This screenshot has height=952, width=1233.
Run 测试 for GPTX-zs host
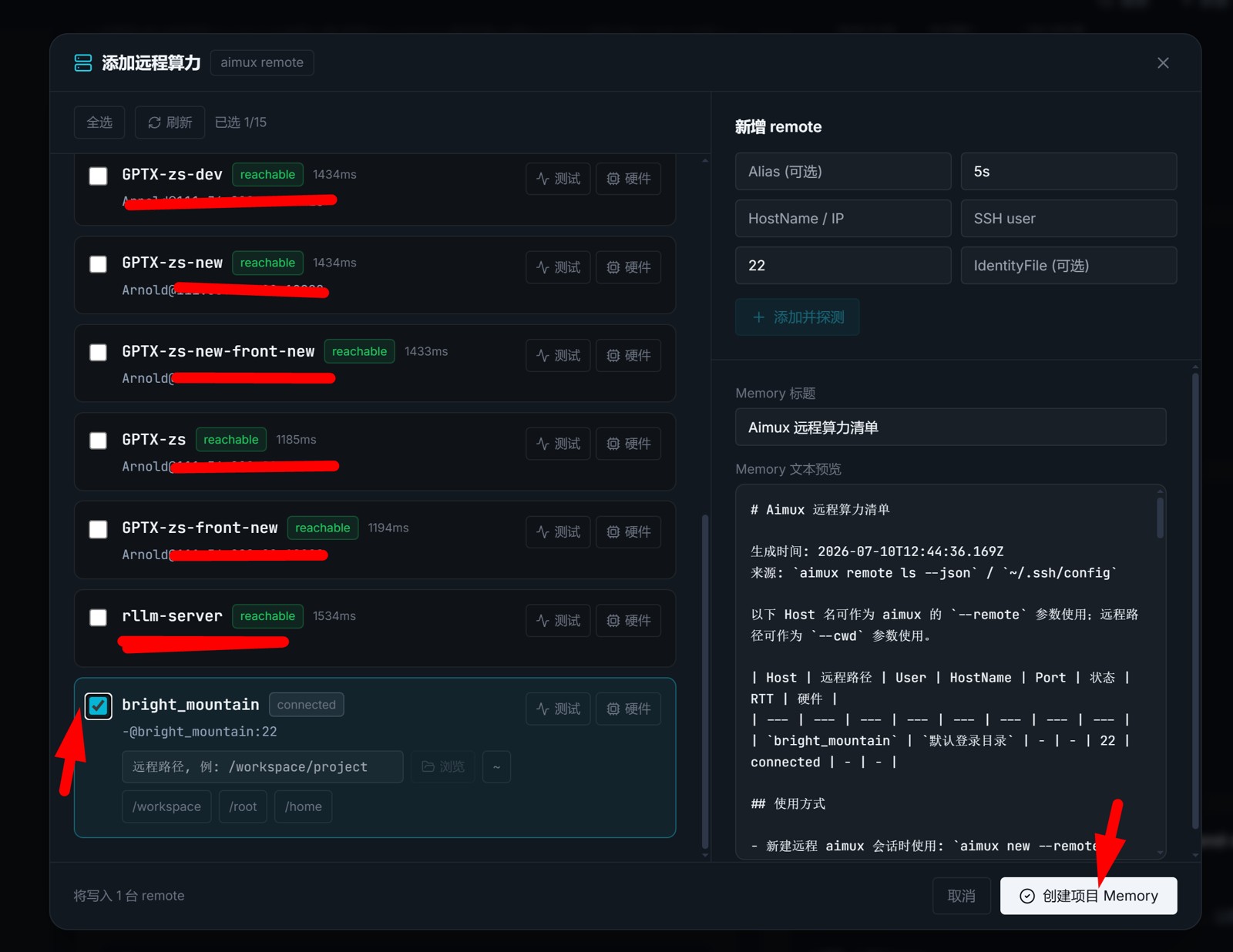pos(558,444)
